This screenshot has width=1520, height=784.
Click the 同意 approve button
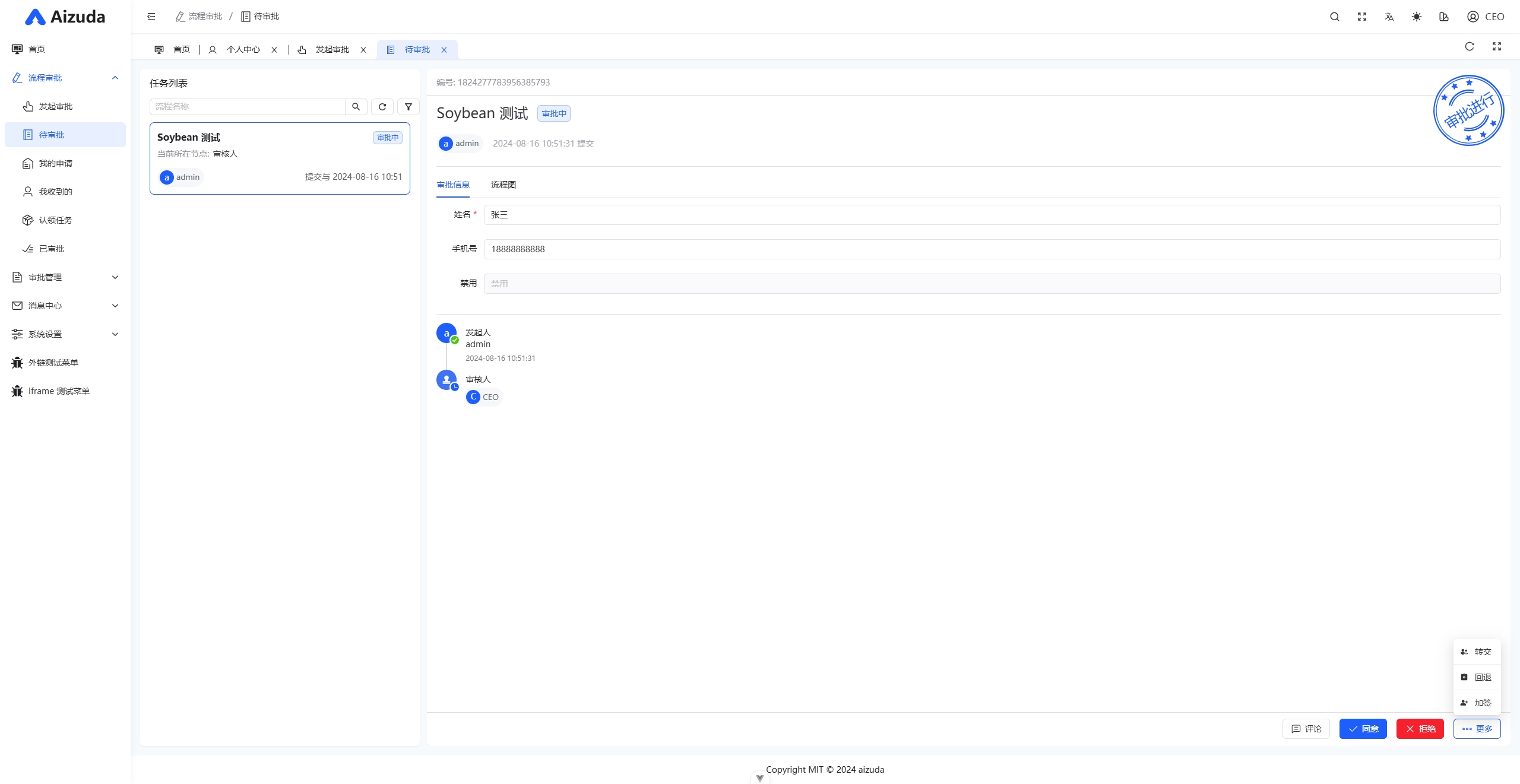(1363, 729)
